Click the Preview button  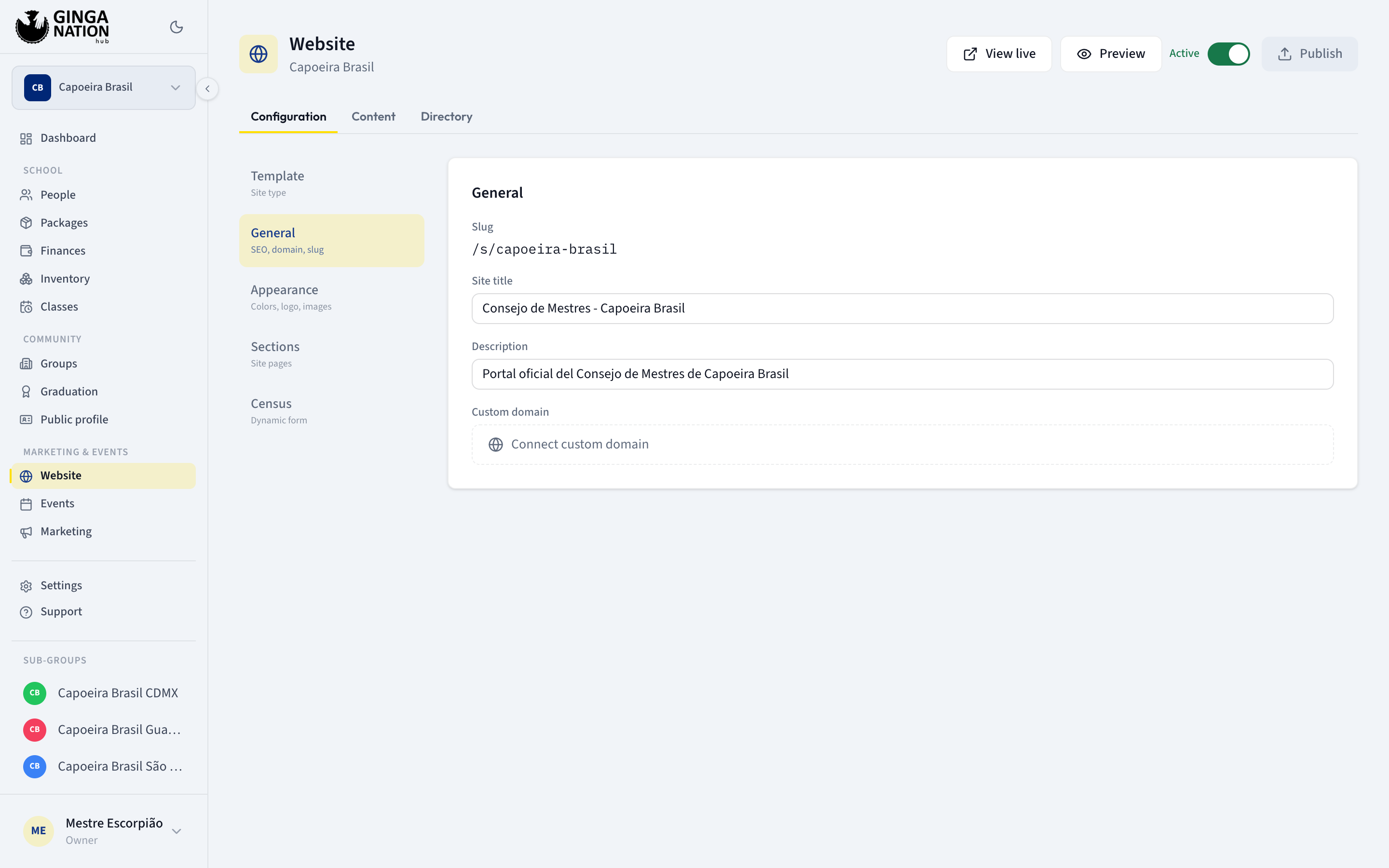[x=1111, y=54]
